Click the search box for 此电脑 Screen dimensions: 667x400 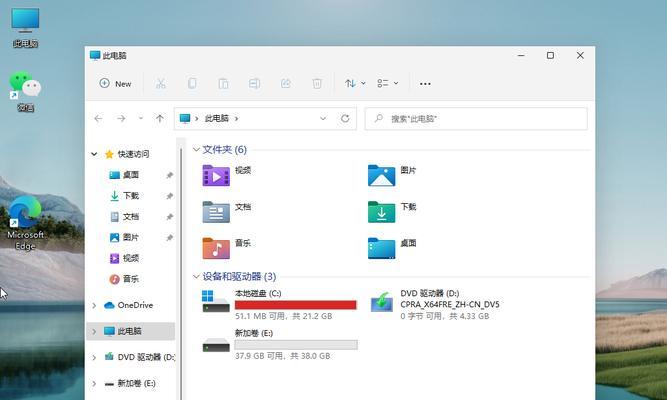coord(476,119)
